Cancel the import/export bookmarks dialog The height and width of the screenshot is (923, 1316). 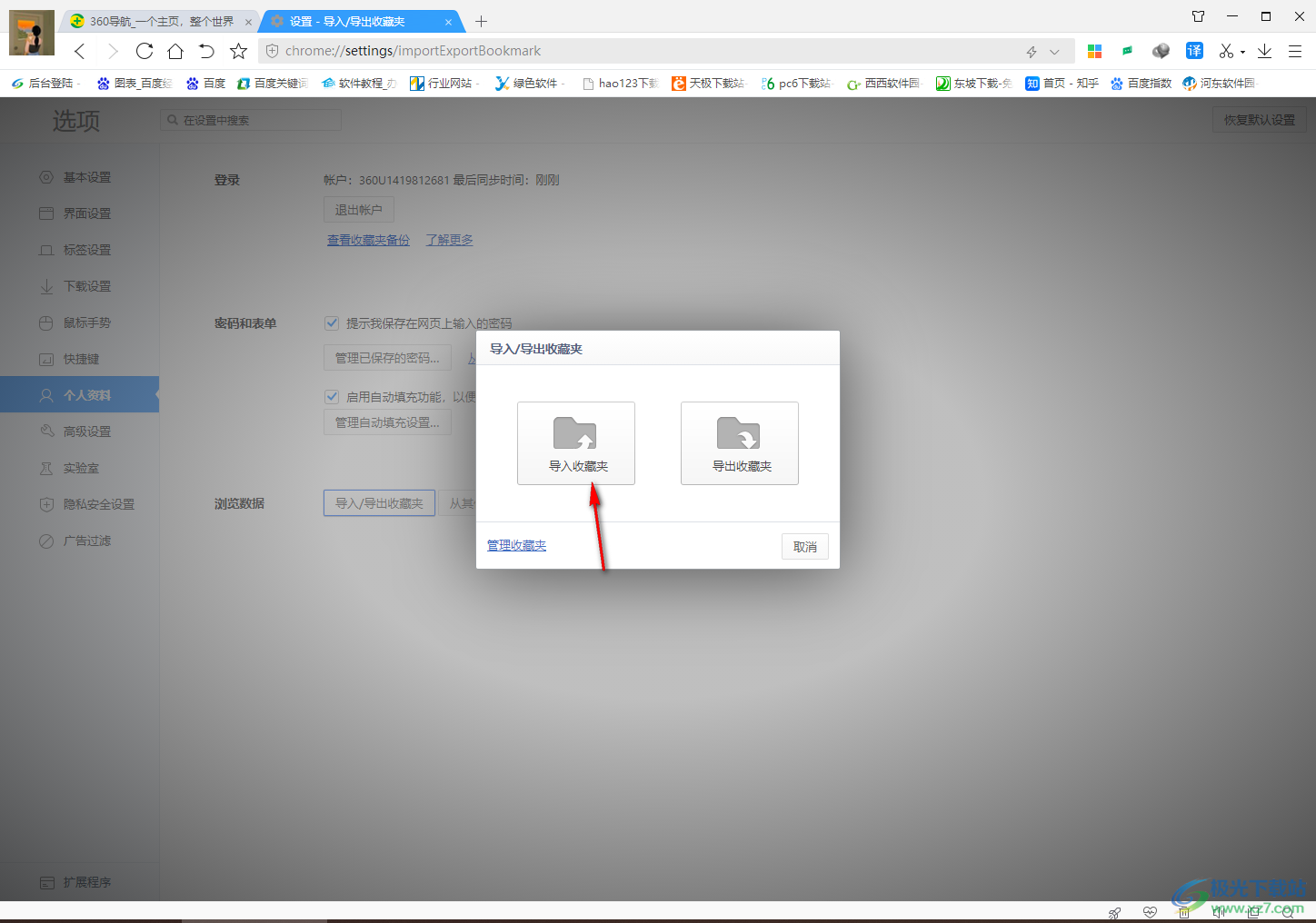(805, 547)
